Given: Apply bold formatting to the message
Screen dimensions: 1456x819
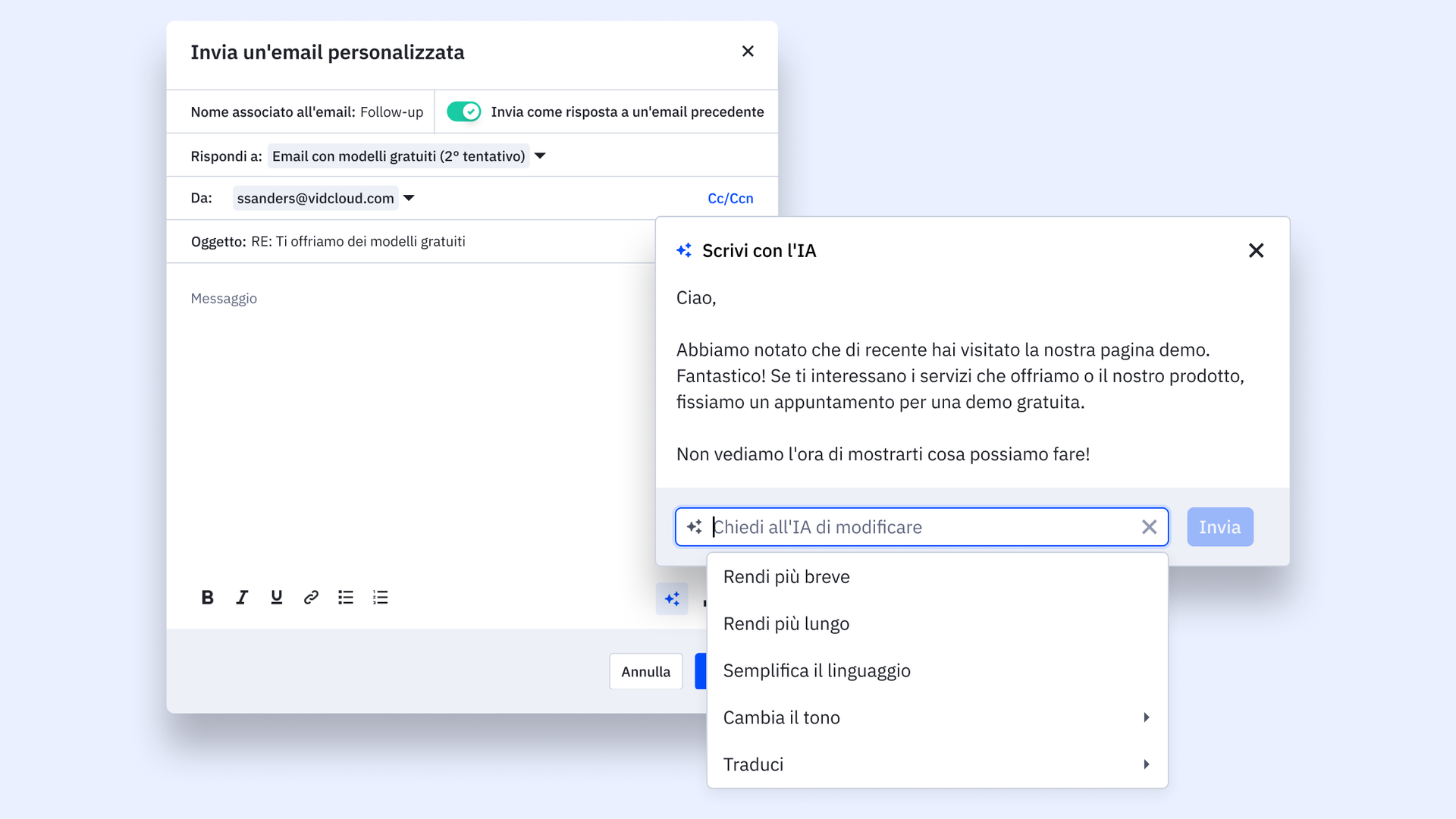Looking at the screenshot, I should tap(207, 598).
